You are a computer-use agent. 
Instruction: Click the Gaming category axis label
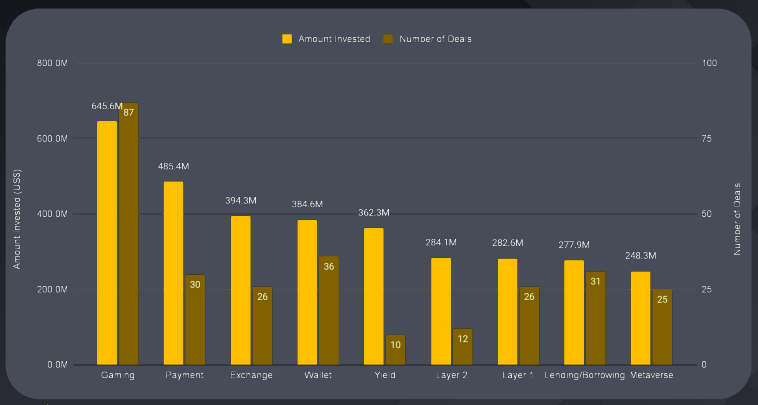point(117,375)
